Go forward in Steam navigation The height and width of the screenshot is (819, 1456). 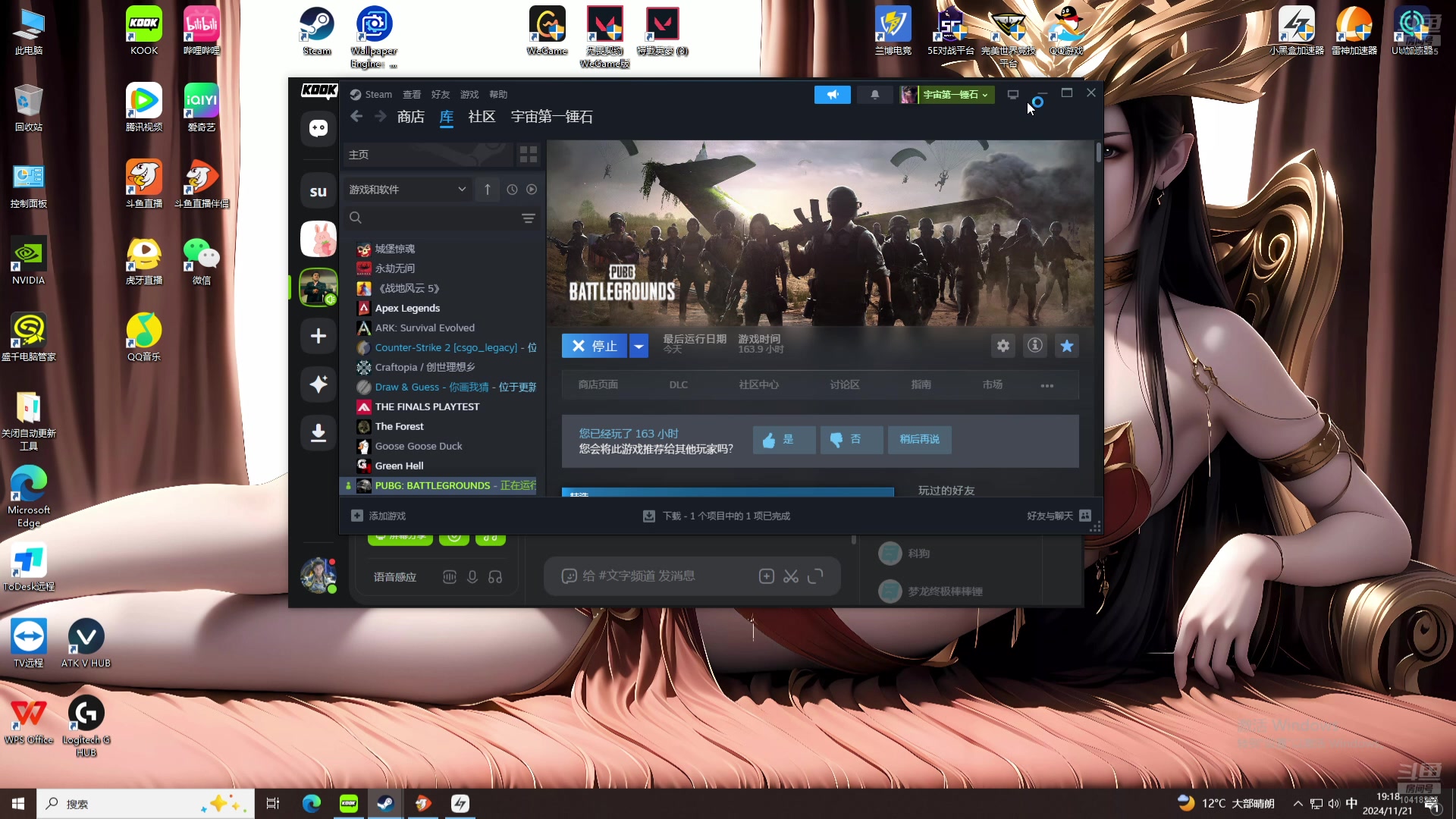[381, 116]
